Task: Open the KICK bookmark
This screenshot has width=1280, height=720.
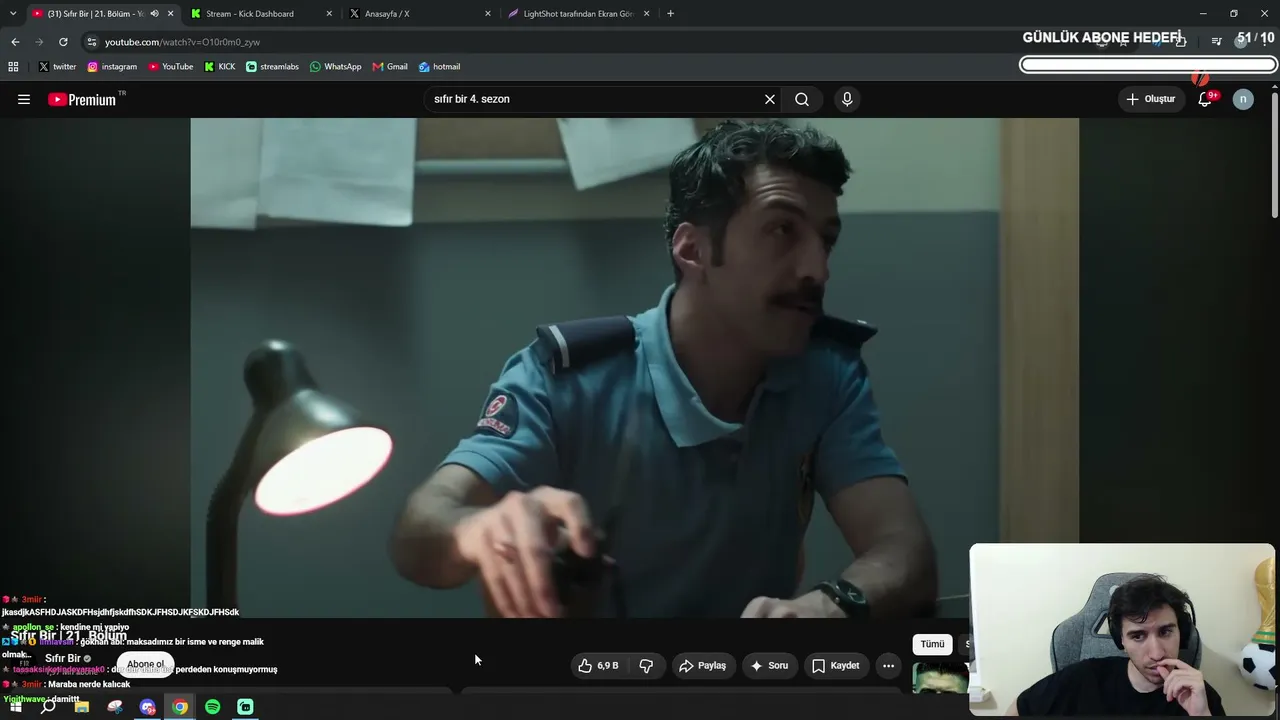Action: 220,67
